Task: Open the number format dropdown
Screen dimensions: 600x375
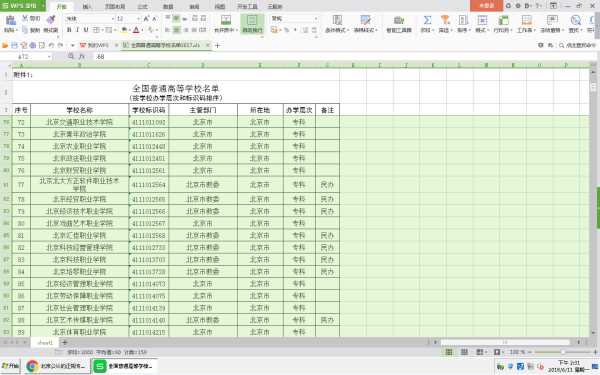Action: [x=316, y=19]
